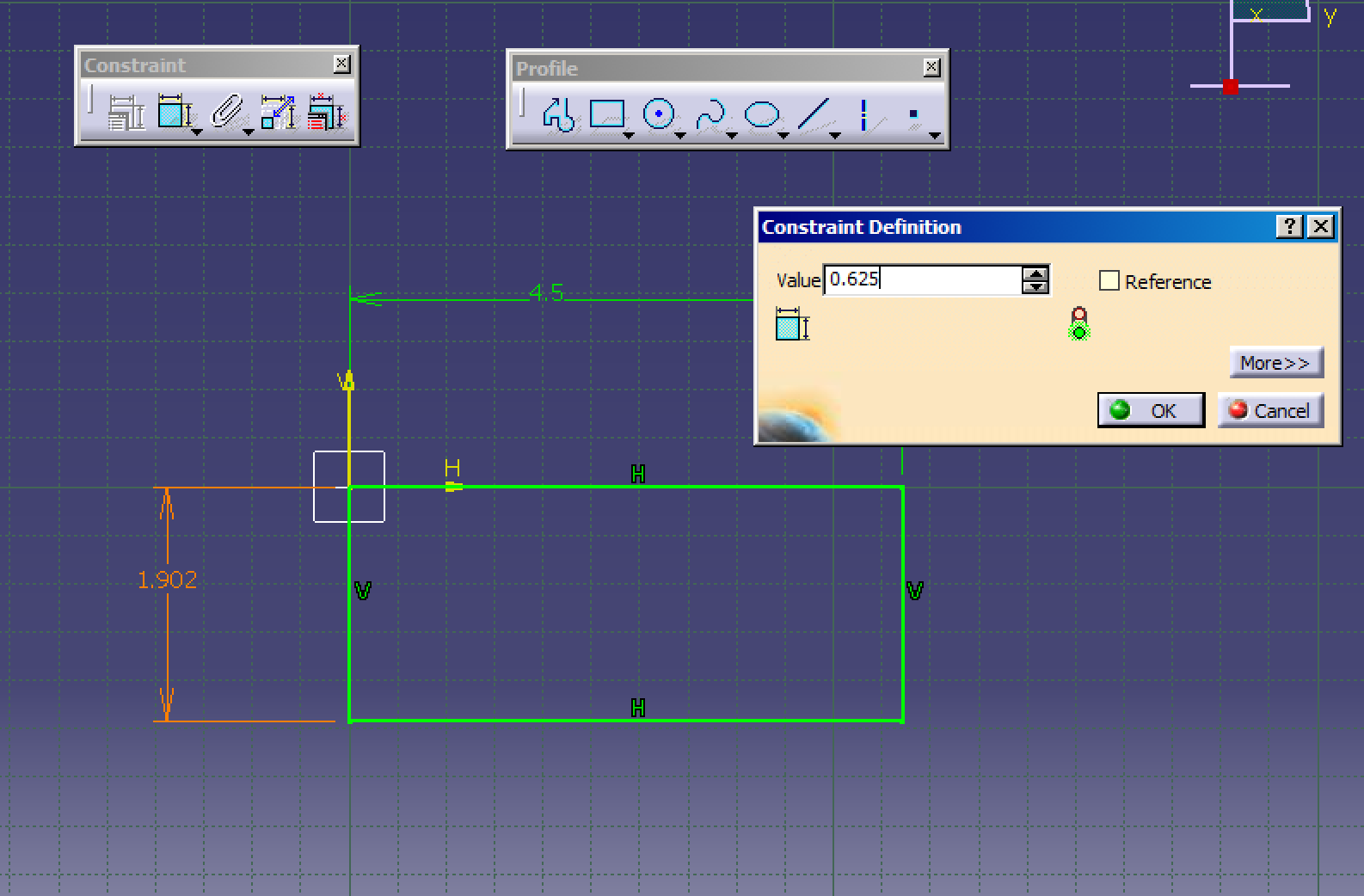
Task: Close the Constraint toolbar
Action: coord(341,64)
